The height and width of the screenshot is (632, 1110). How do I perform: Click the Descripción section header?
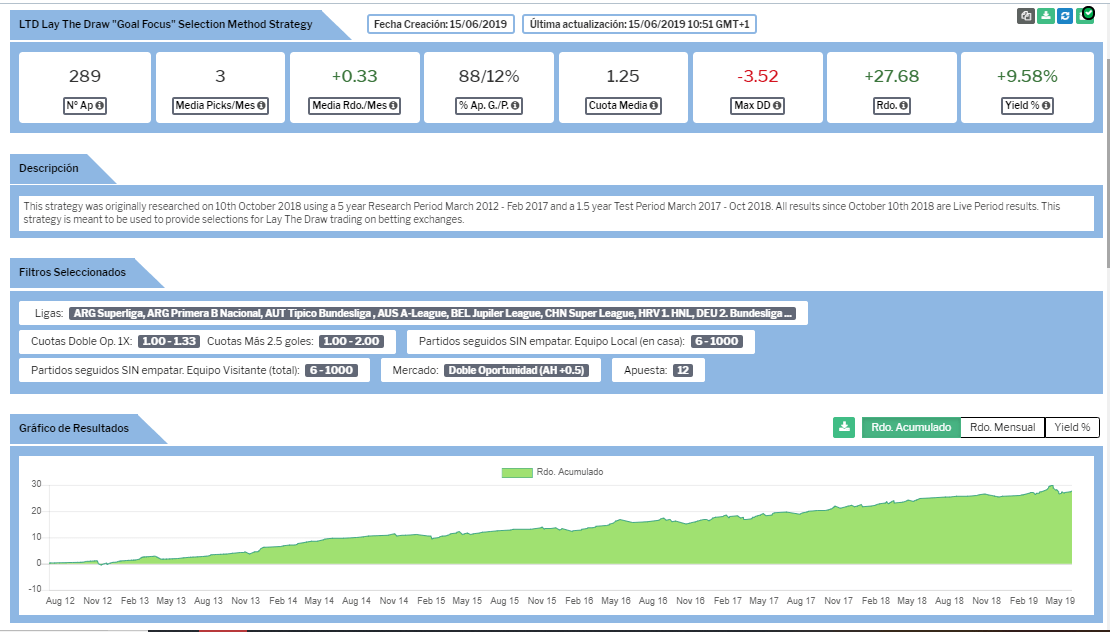pyautogui.click(x=49, y=168)
